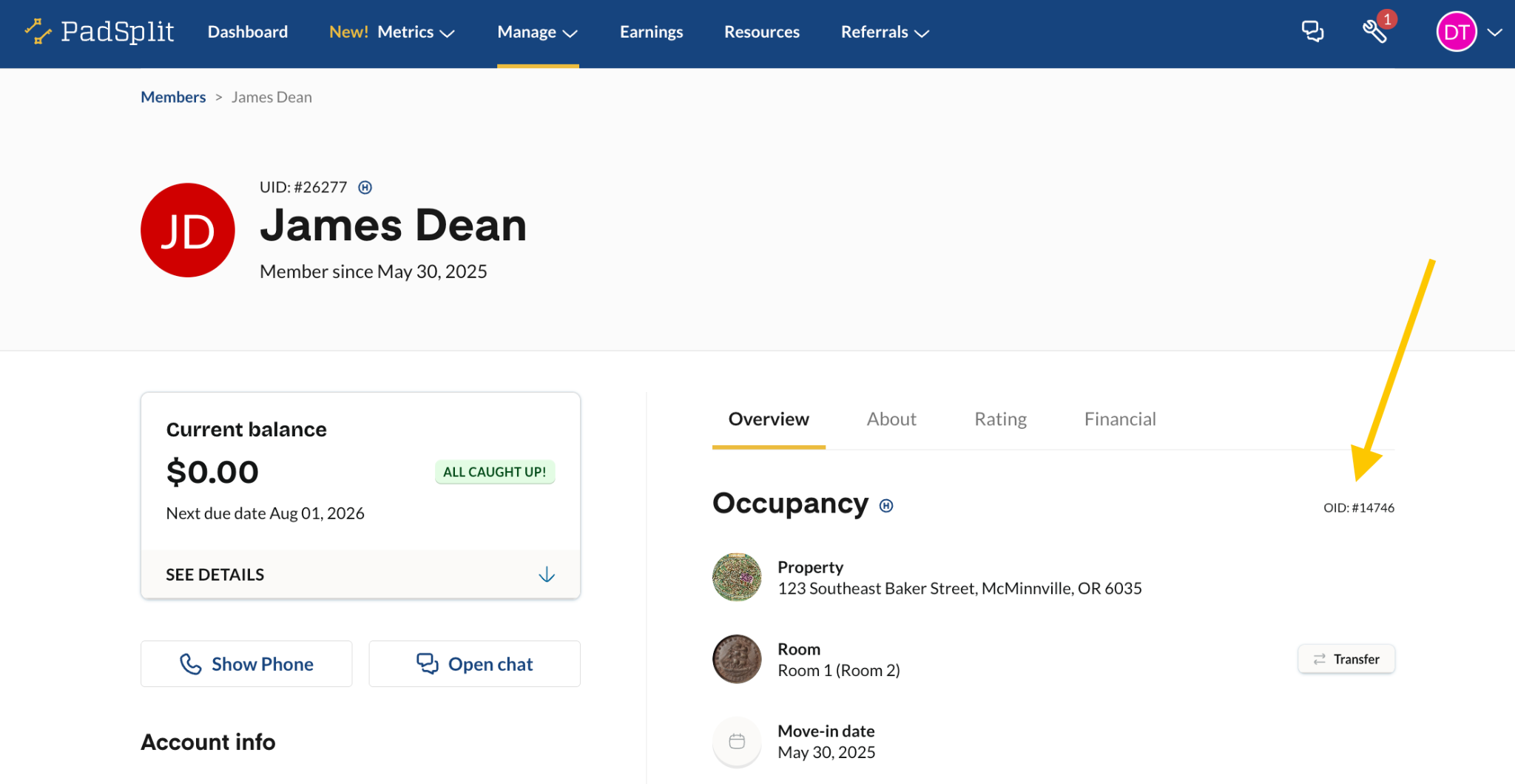This screenshot has width=1515, height=784.
Task: Open the Manage dropdown menu
Action: [538, 33]
